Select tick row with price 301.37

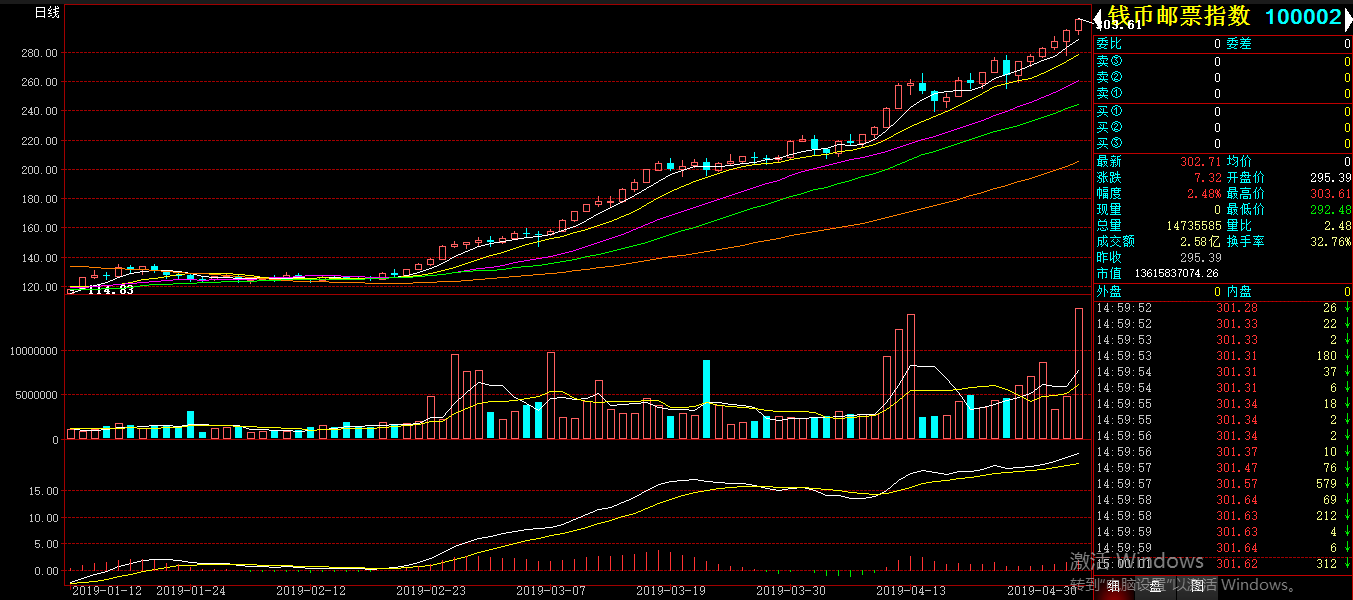click(1223, 452)
